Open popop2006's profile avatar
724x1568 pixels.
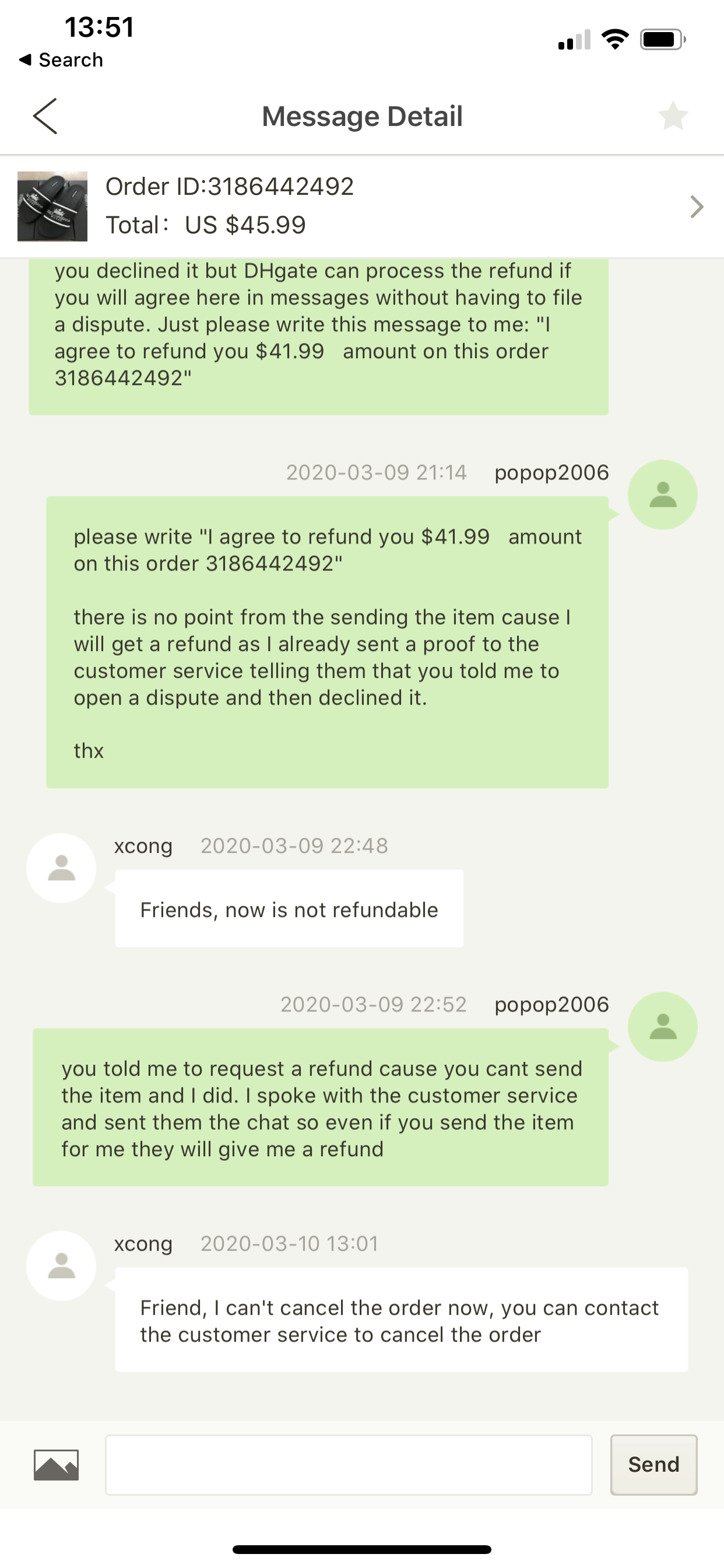pos(662,493)
